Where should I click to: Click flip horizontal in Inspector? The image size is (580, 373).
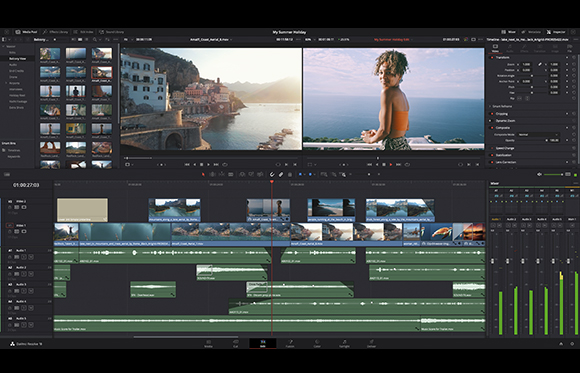click(519, 98)
